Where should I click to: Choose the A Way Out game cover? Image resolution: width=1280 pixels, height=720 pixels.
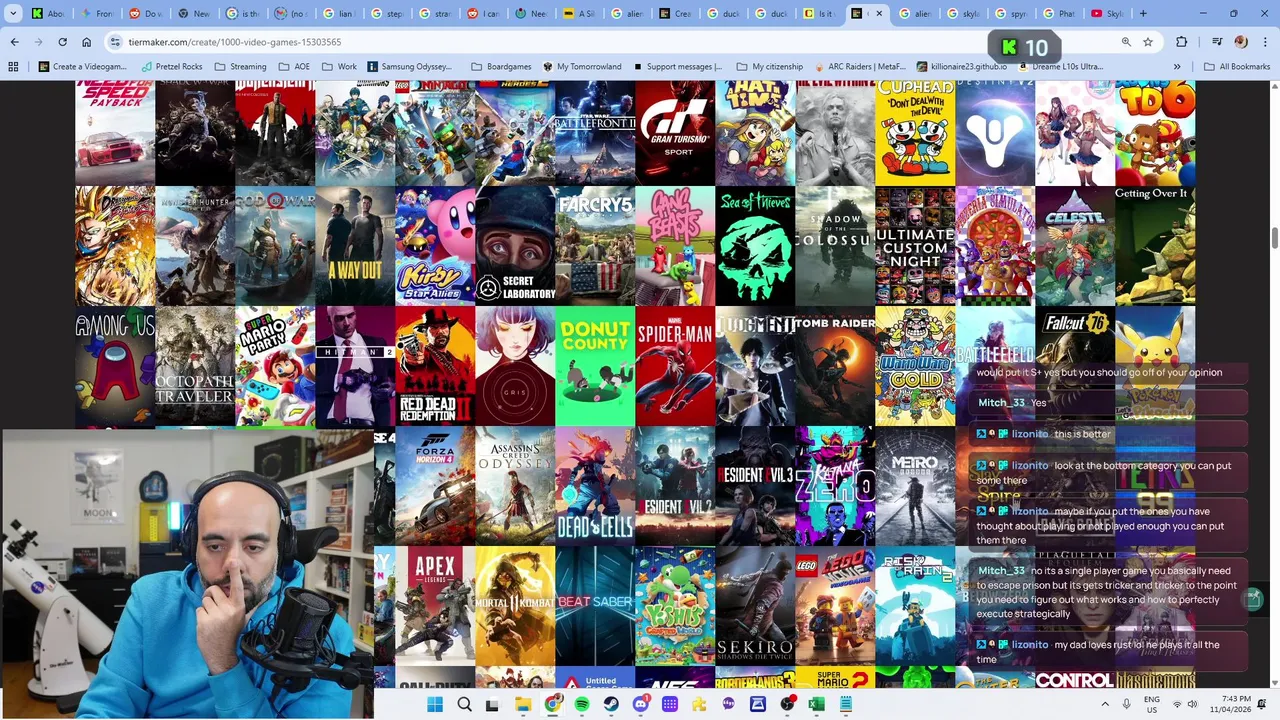point(355,245)
